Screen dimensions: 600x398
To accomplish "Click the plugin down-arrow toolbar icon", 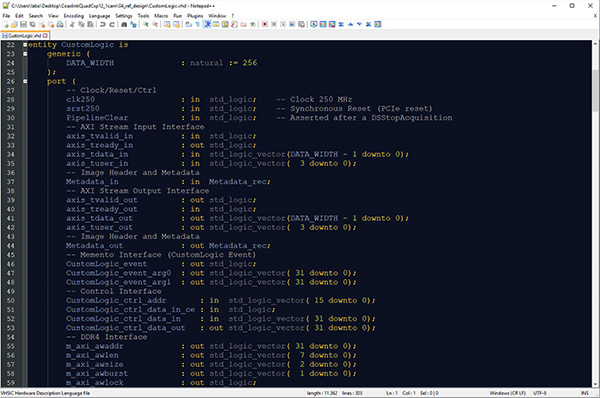I will pyautogui.click(x=359, y=24).
